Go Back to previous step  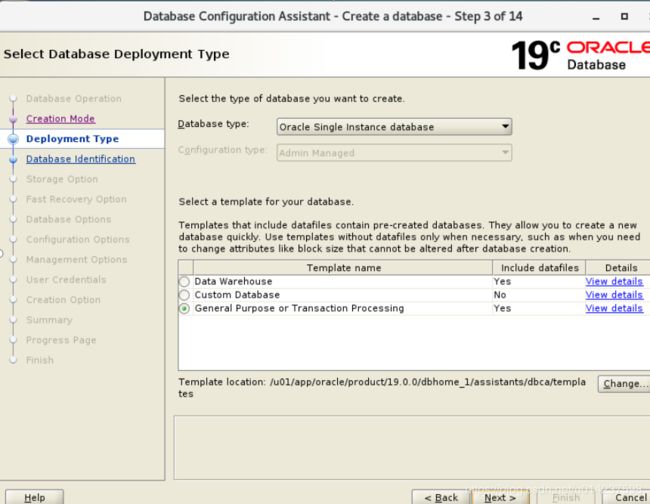coord(441,497)
